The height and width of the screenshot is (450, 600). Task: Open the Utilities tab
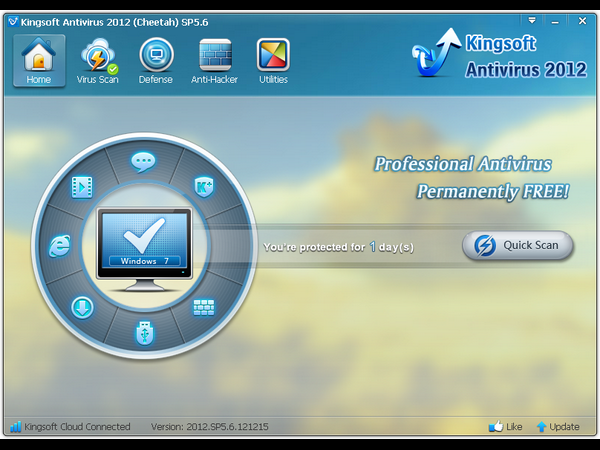(x=273, y=61)
